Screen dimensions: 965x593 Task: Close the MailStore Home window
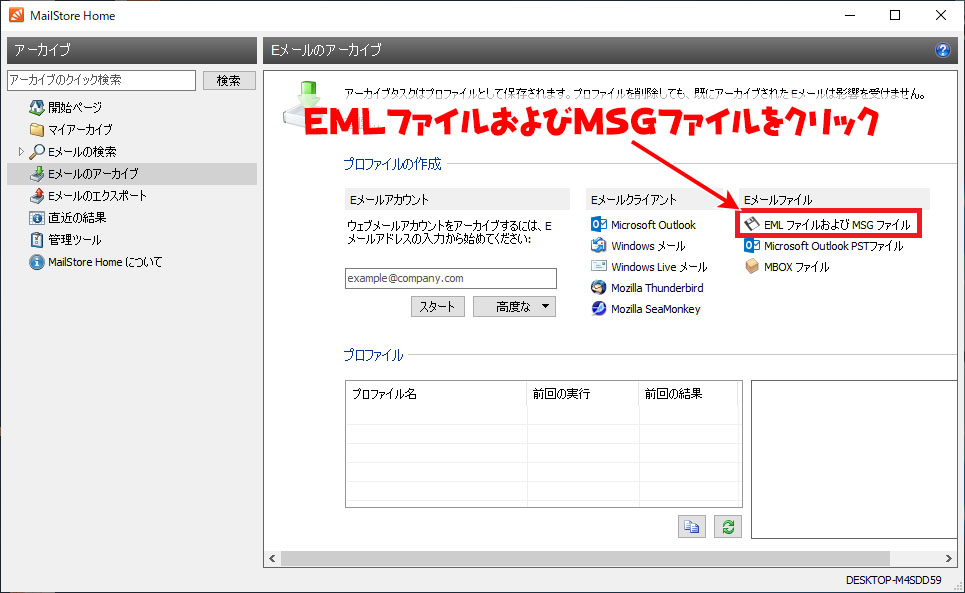940,15
